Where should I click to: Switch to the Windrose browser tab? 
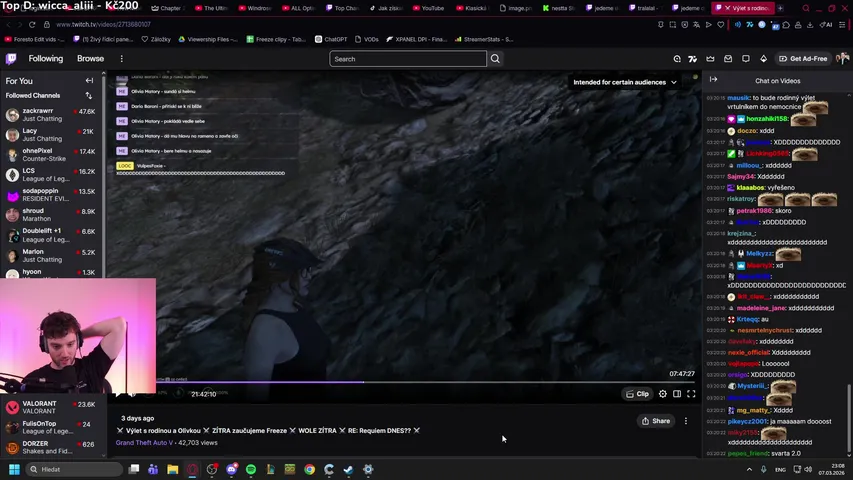coord(255,8)
